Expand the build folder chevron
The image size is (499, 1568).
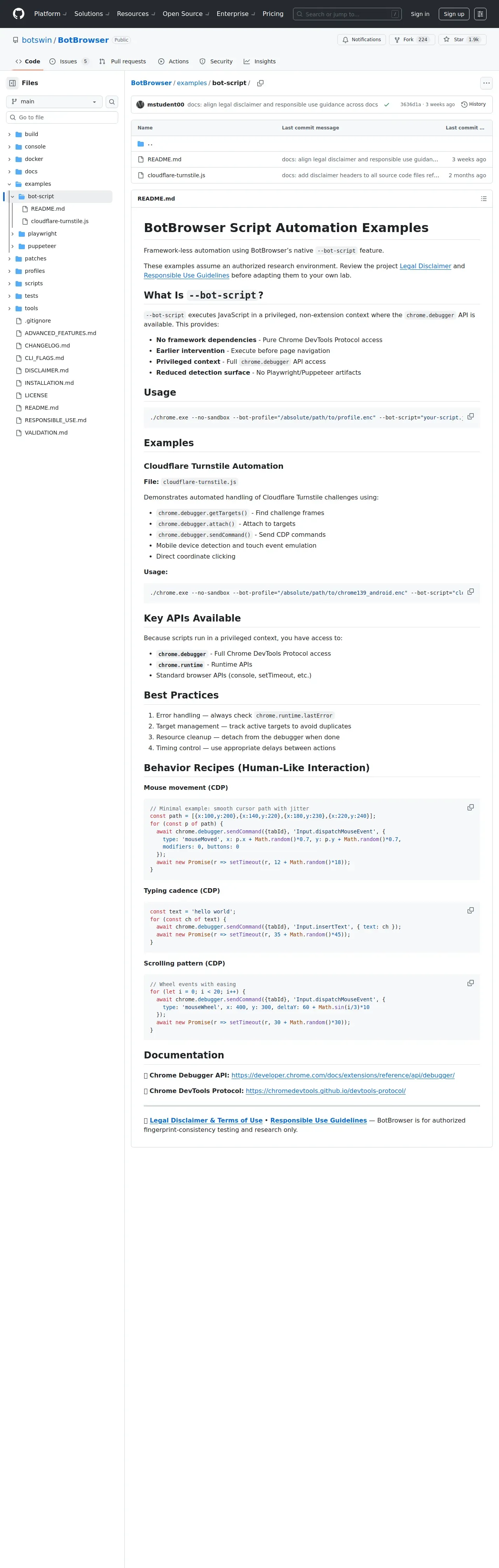pos(9,134)
